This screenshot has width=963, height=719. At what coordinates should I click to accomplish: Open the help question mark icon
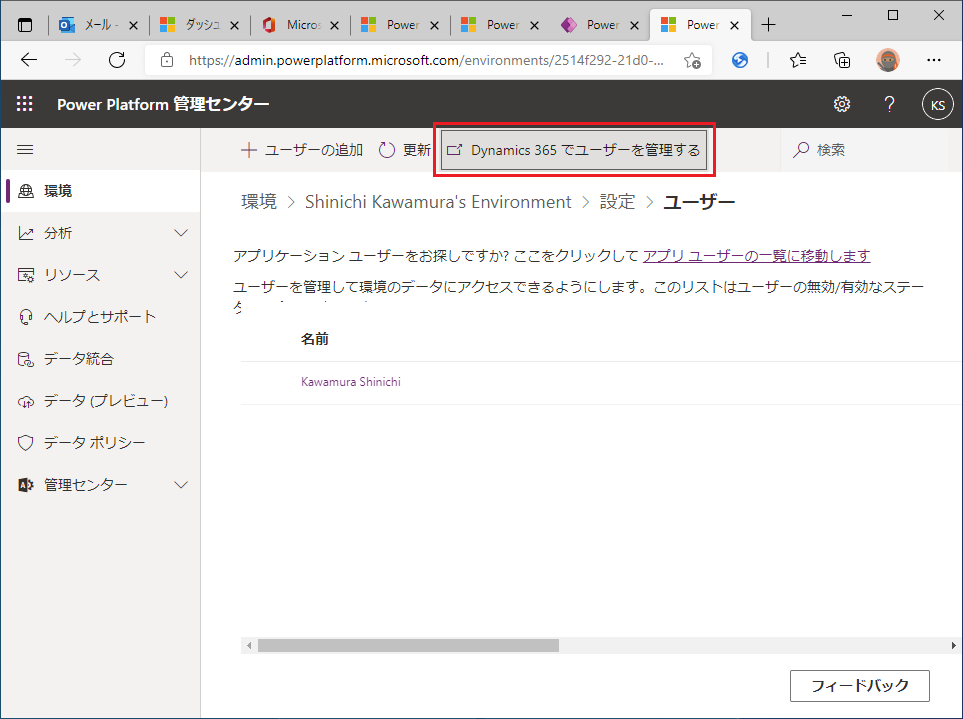pos(889,104)
